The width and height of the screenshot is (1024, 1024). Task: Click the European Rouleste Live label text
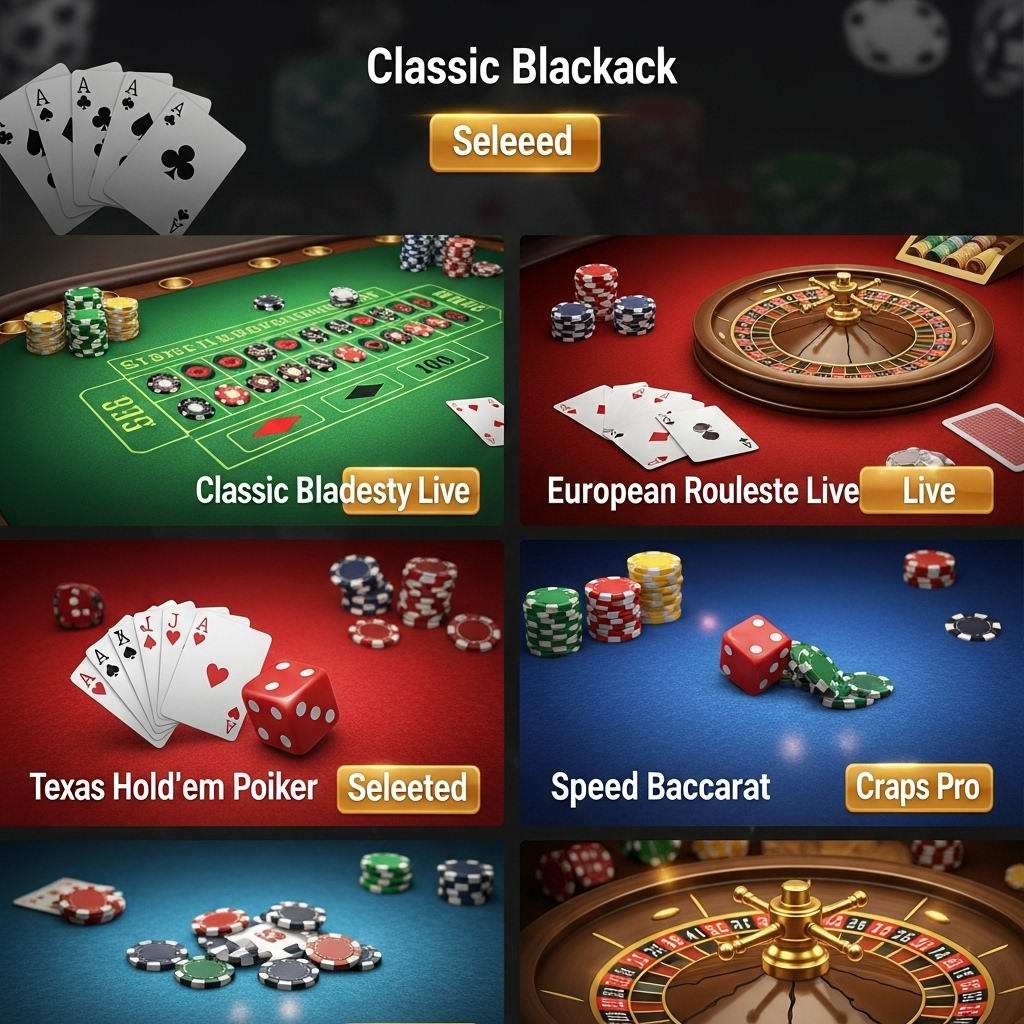[703, 491]
